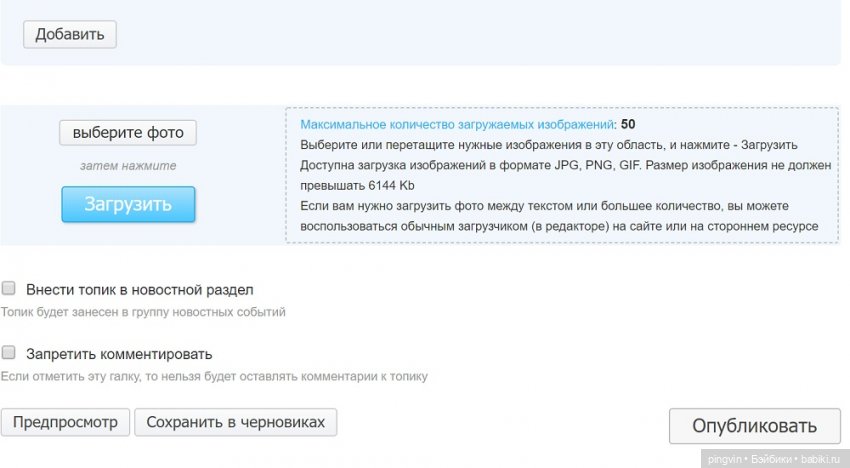Open Предпросмотр of the topic
The height and width of the screenshot is (468, 850).
pyautogui.click(x=65, y=423)
